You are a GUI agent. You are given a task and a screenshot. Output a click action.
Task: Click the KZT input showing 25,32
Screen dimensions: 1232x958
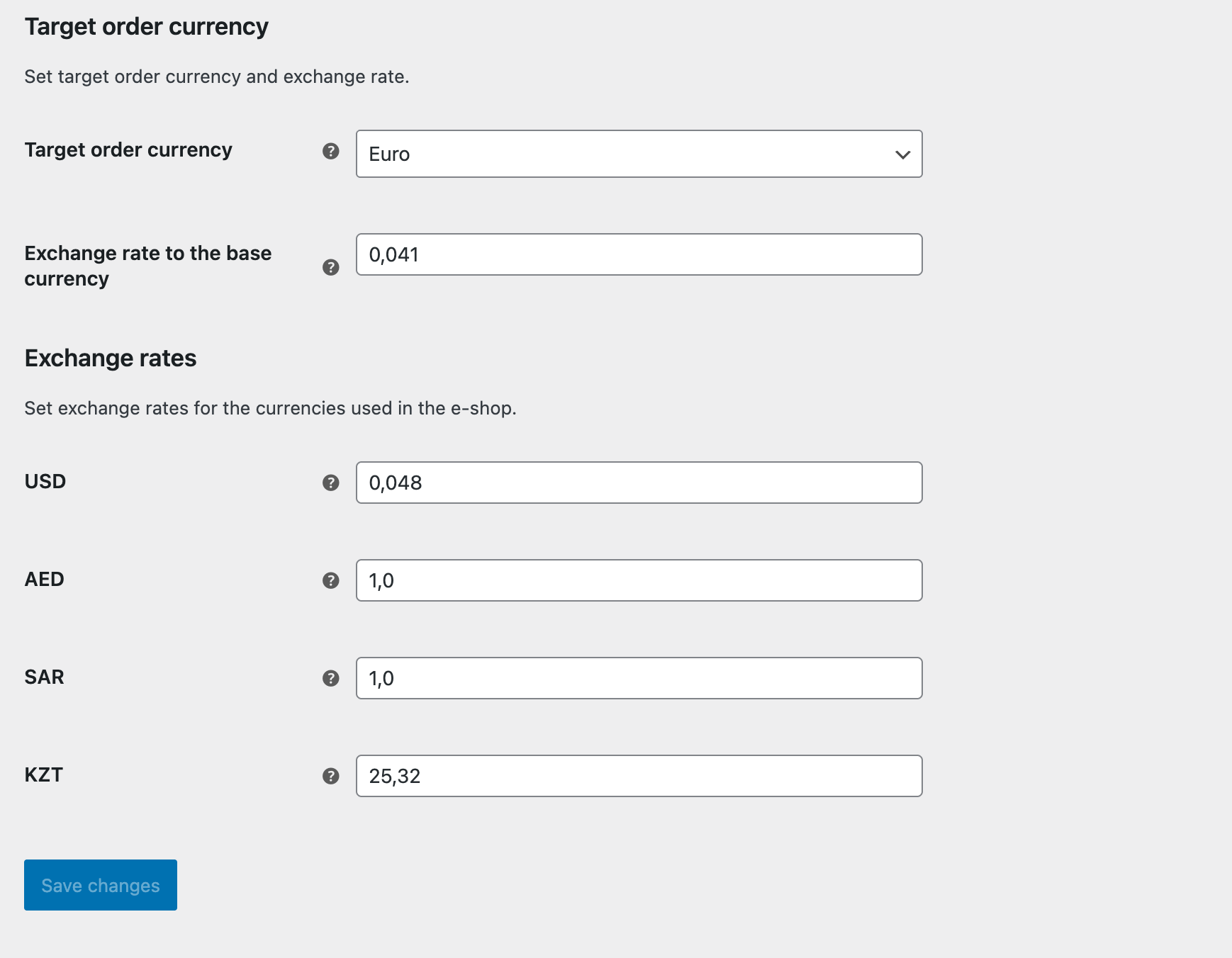(639, 776)
